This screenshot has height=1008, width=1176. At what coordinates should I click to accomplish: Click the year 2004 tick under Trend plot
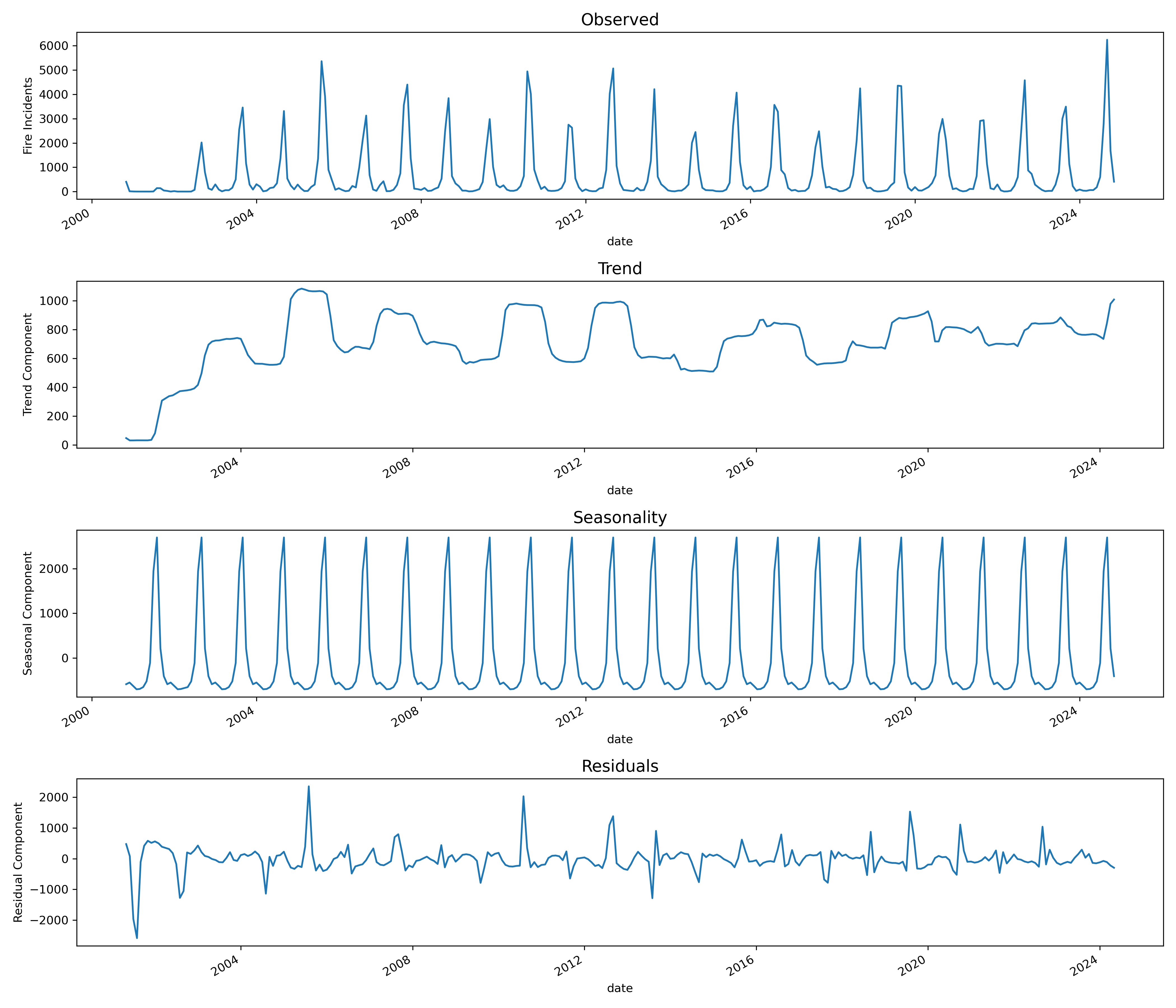tap(225, 468)
